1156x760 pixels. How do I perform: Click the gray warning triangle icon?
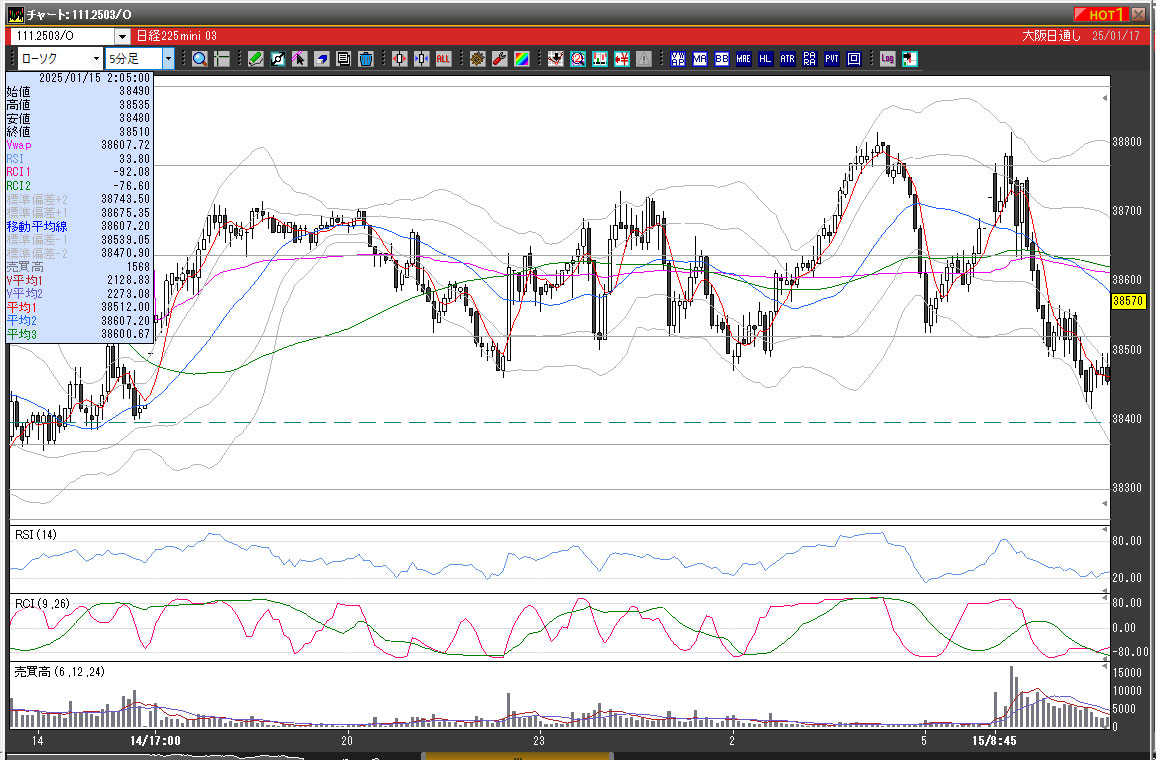pyautogui.click(x=644, y=59)
